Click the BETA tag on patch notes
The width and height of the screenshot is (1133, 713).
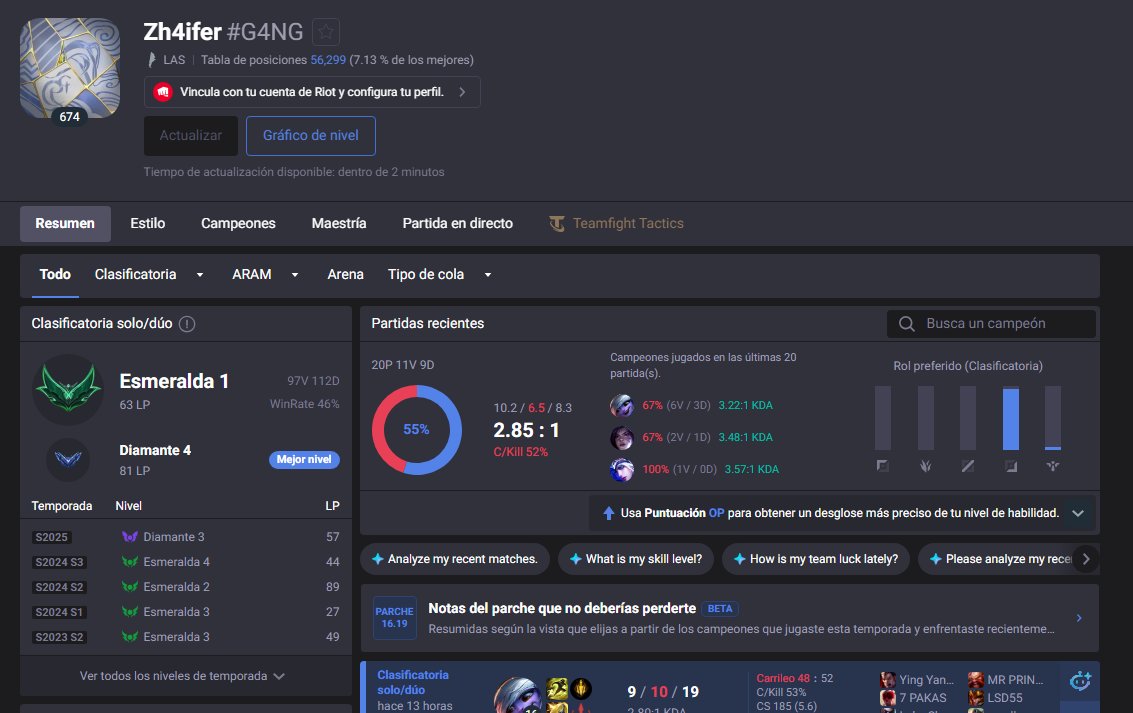720,608
